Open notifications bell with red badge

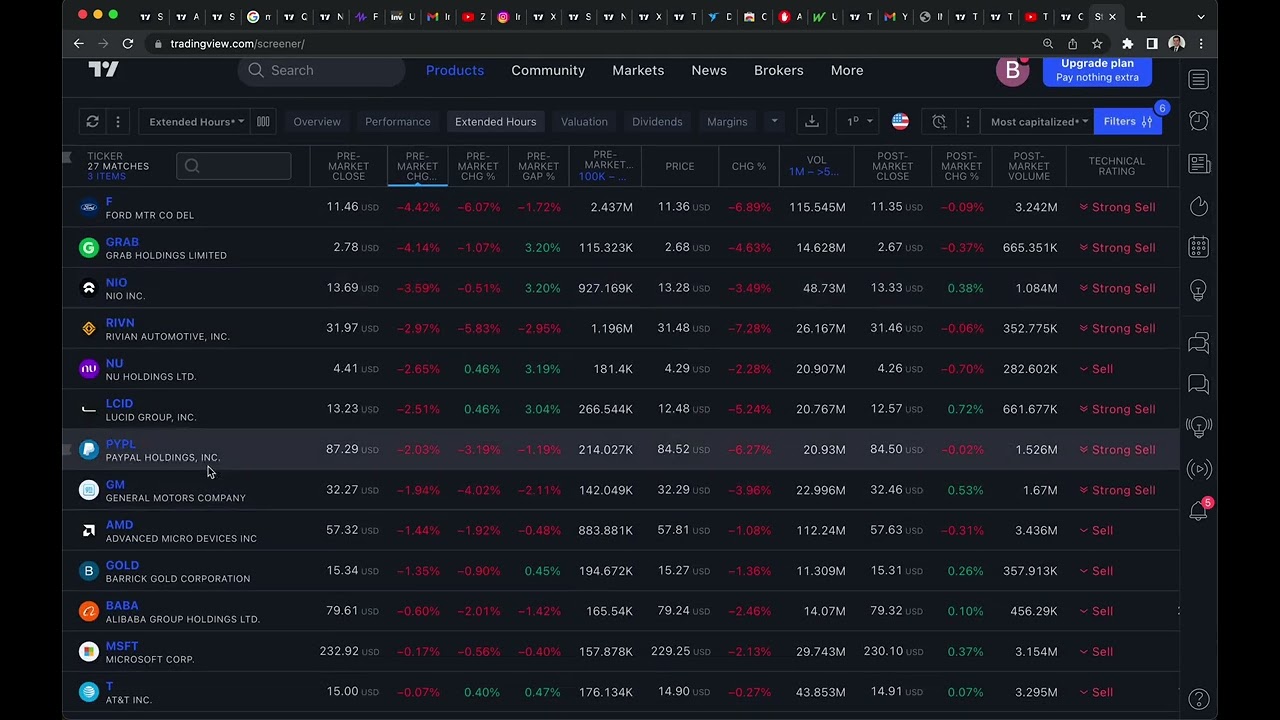pos(1198,511)
